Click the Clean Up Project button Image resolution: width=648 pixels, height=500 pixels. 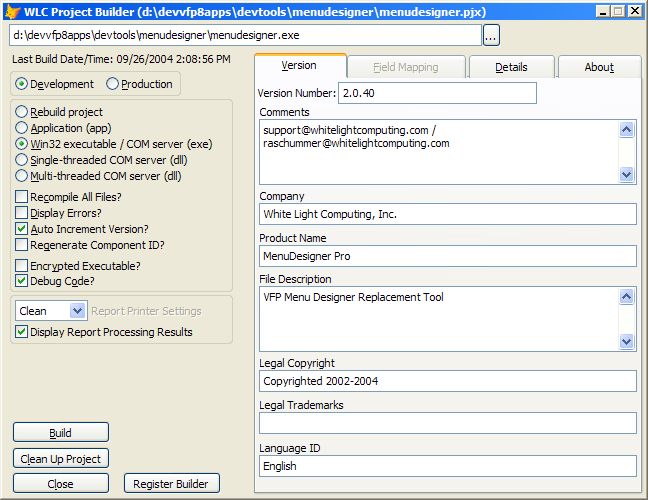click(x=61, y=459)
